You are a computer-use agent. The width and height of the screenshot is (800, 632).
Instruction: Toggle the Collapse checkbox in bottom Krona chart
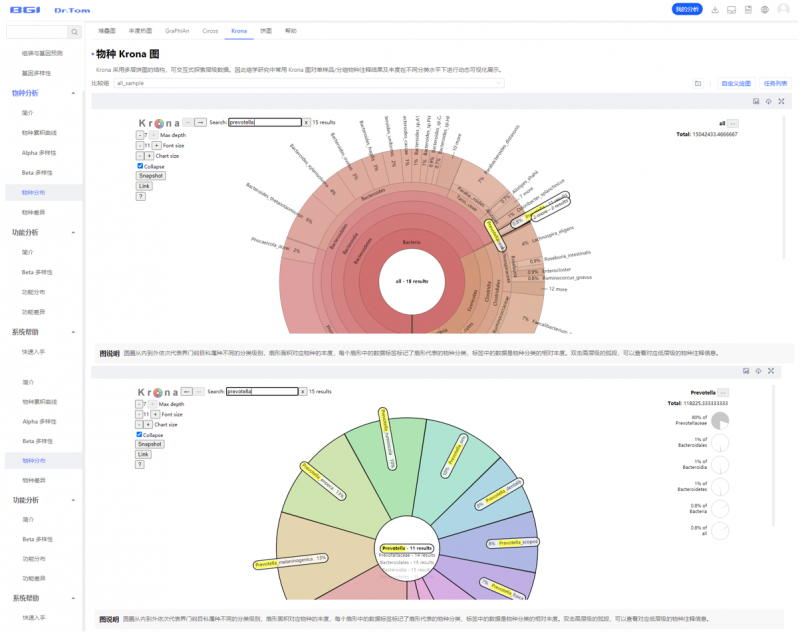[140, 434]
